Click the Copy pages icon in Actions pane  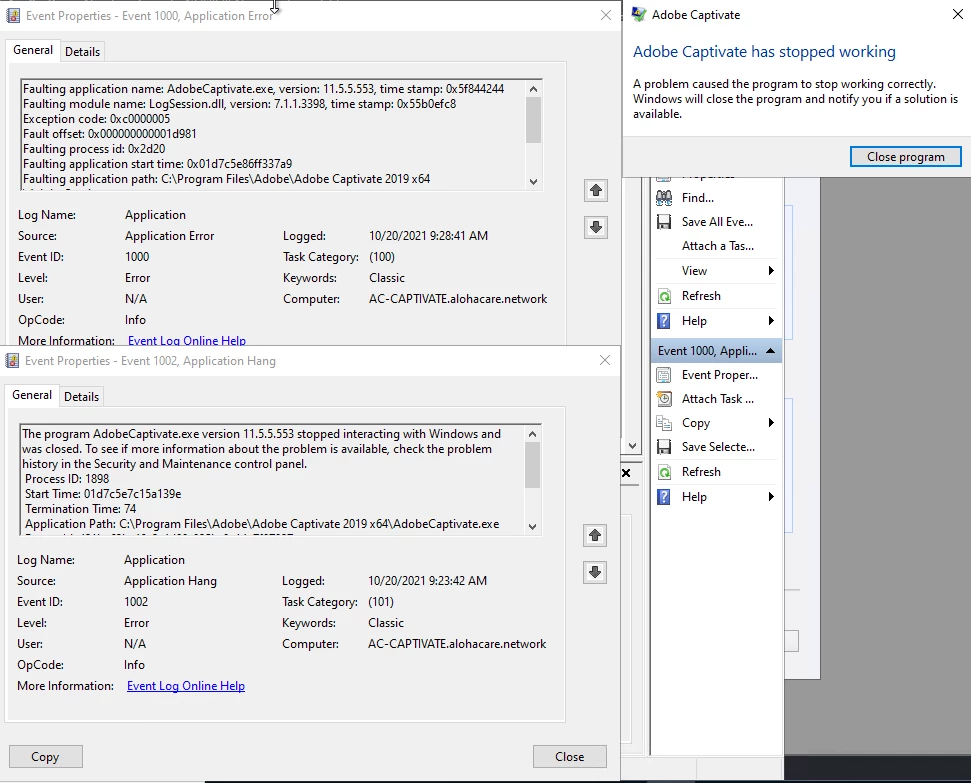(664, 423)
